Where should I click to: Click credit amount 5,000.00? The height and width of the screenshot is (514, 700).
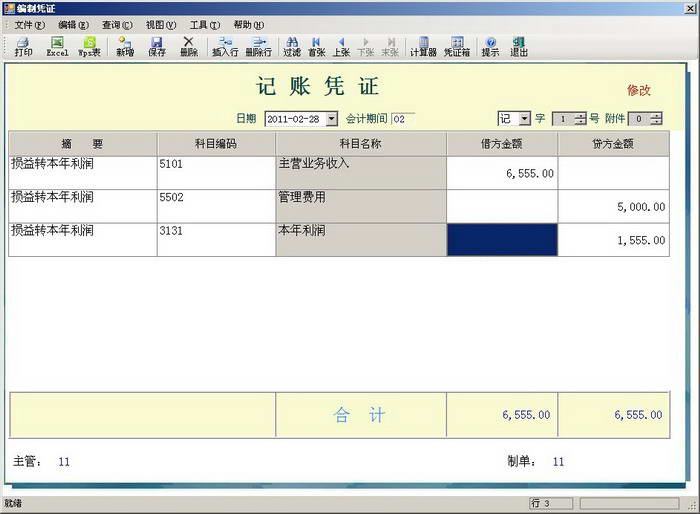(613, 206)
